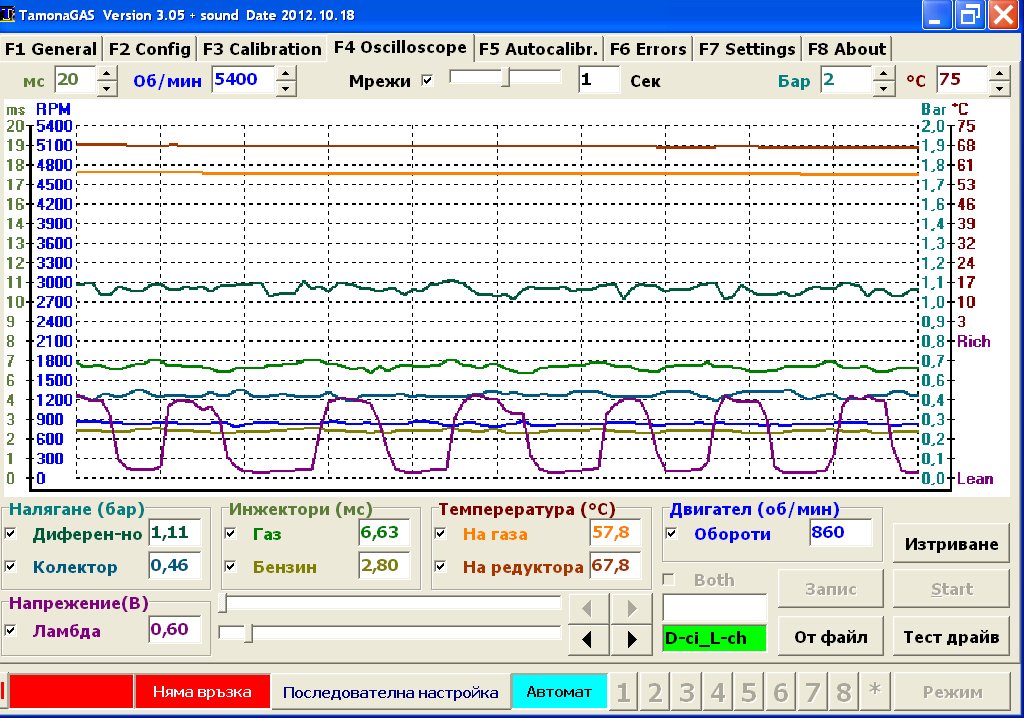Toggle the Мрежи grid checkbox
Image resolution: width=1024 pixels, height=718 pixels.
(x=428, y=81)
